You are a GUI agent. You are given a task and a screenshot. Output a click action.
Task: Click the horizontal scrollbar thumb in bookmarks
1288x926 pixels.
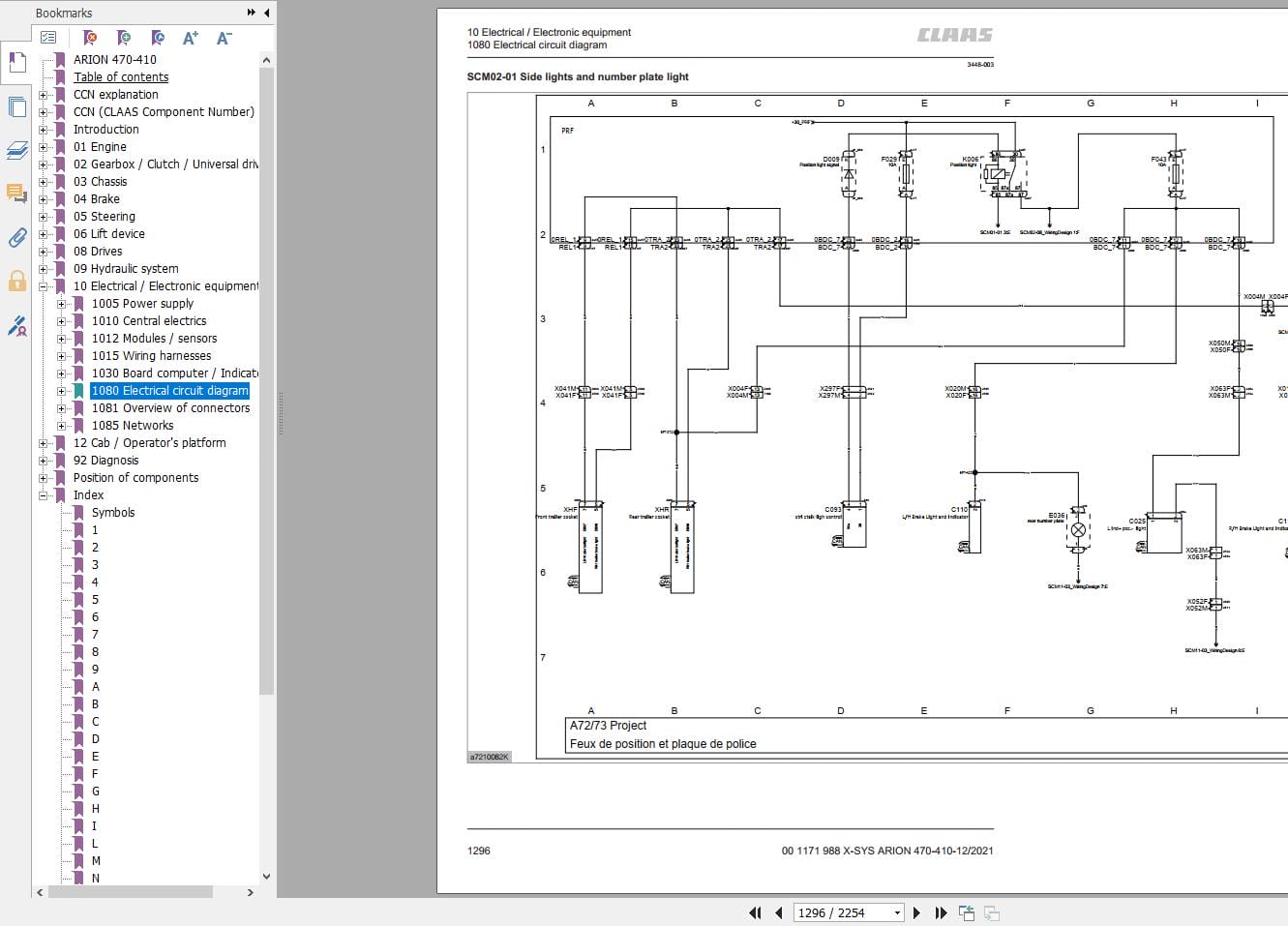(131, 892)
